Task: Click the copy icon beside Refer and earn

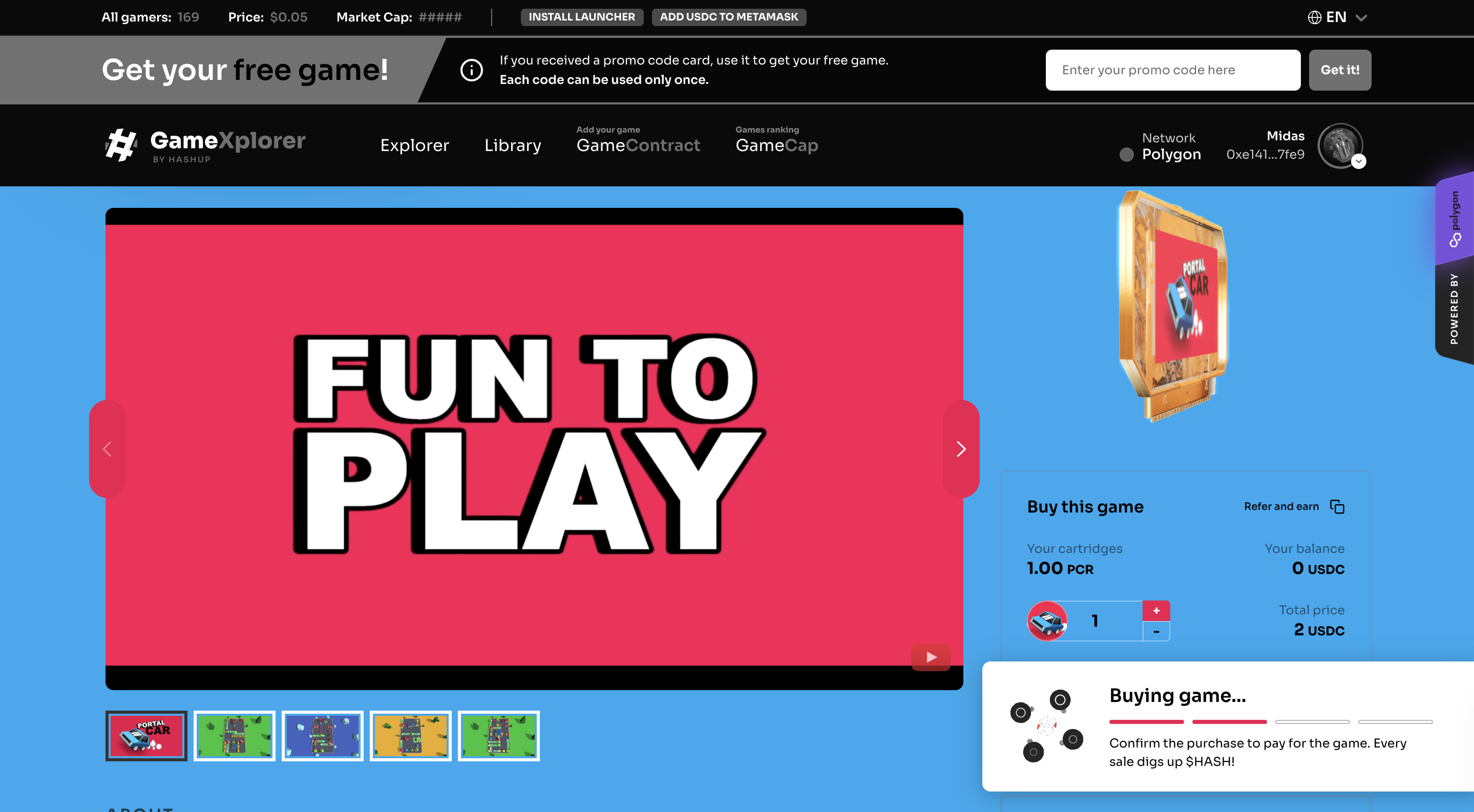Action: click(x=1337, y=507)
